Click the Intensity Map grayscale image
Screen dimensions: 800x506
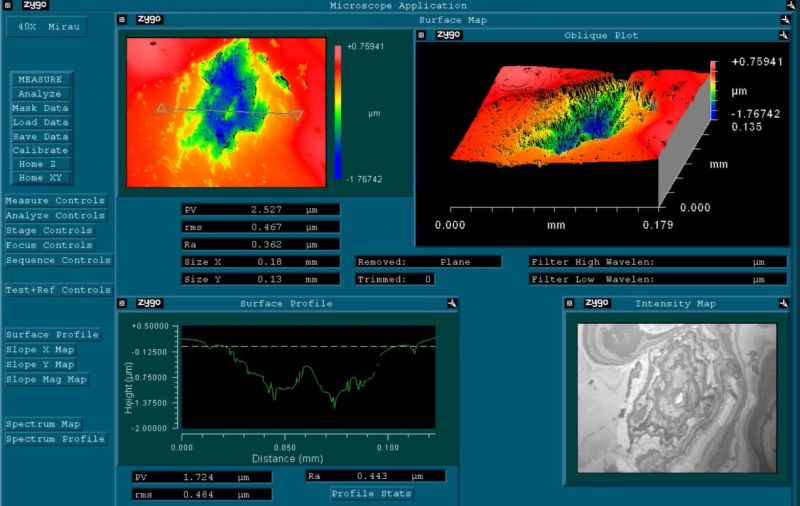677,397
